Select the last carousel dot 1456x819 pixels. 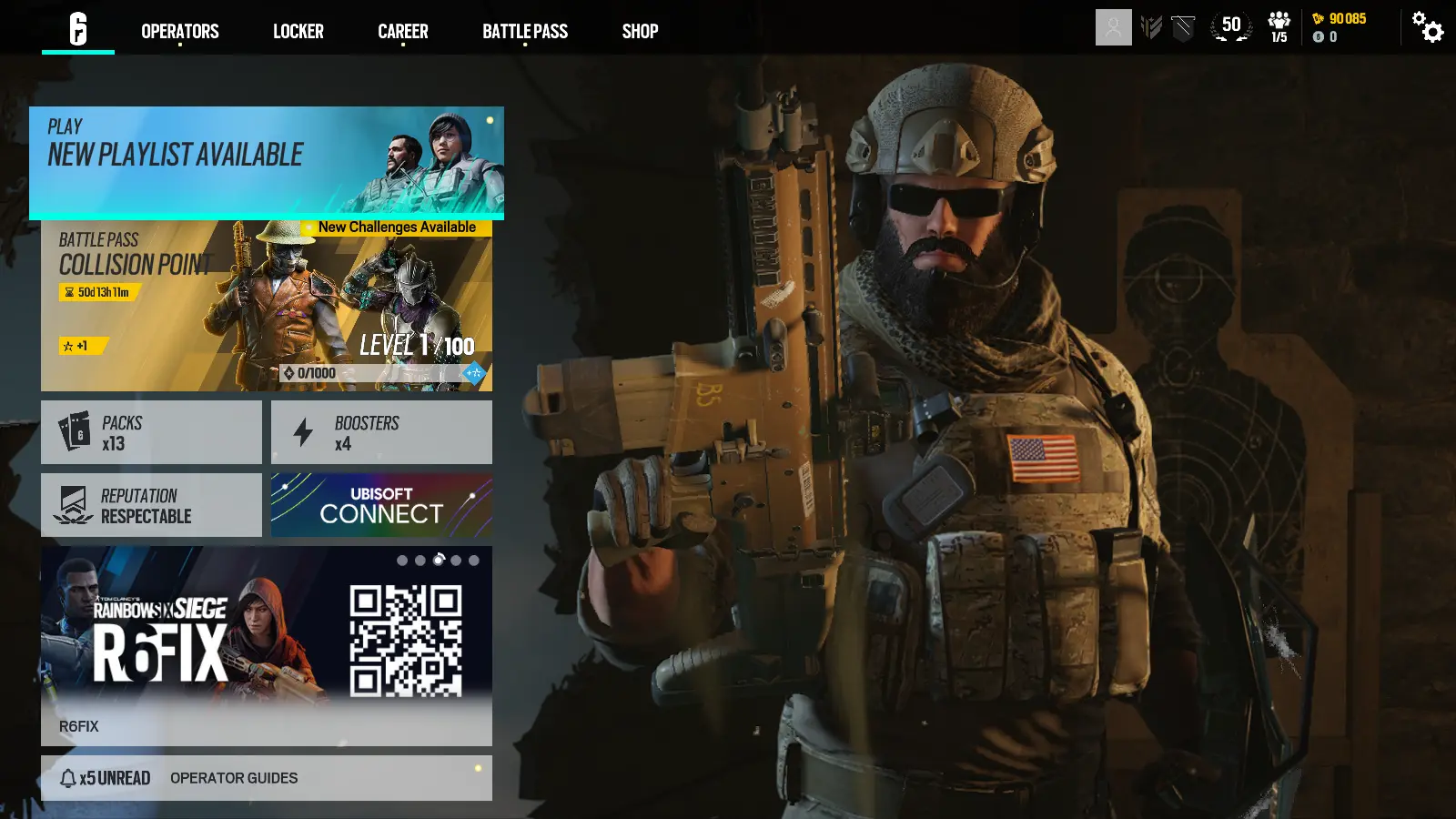(x=472, y=561)
